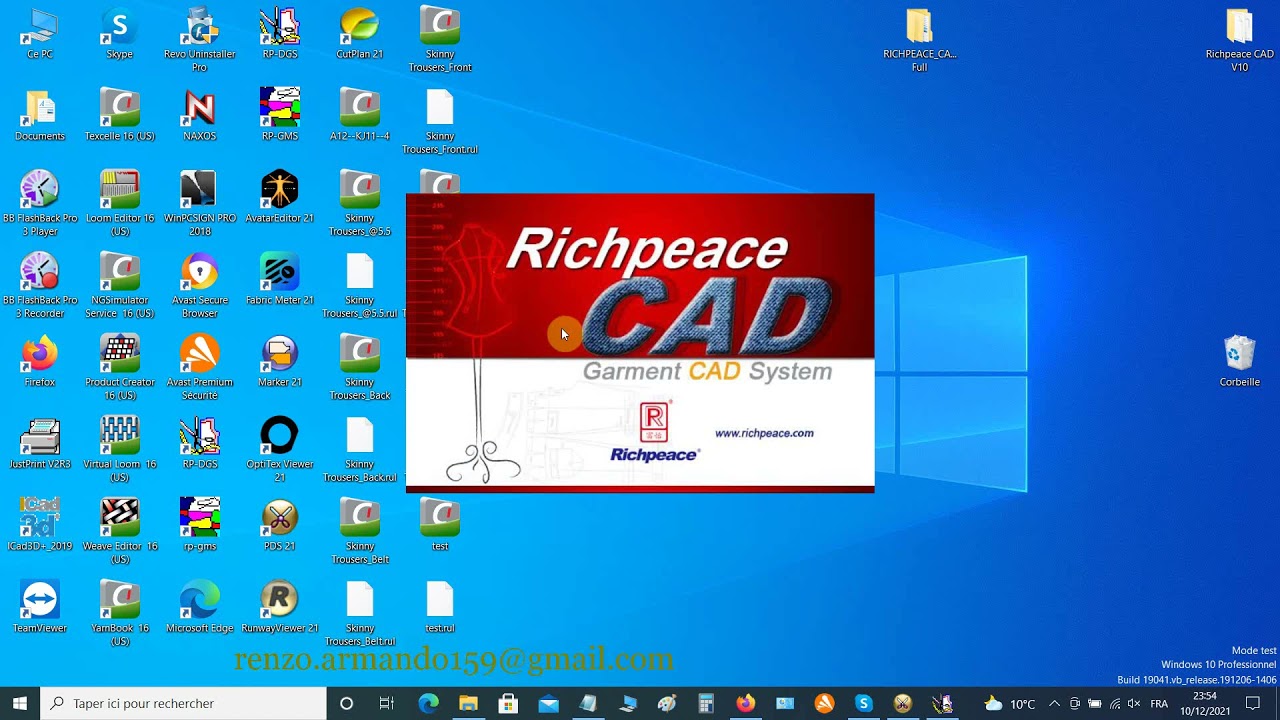Image resolution: width=1280 pixels, height=720 pixels.
Task: Select the WinPCSIGN PRO 2018 shortcut
Action: (x=200, y=204)
